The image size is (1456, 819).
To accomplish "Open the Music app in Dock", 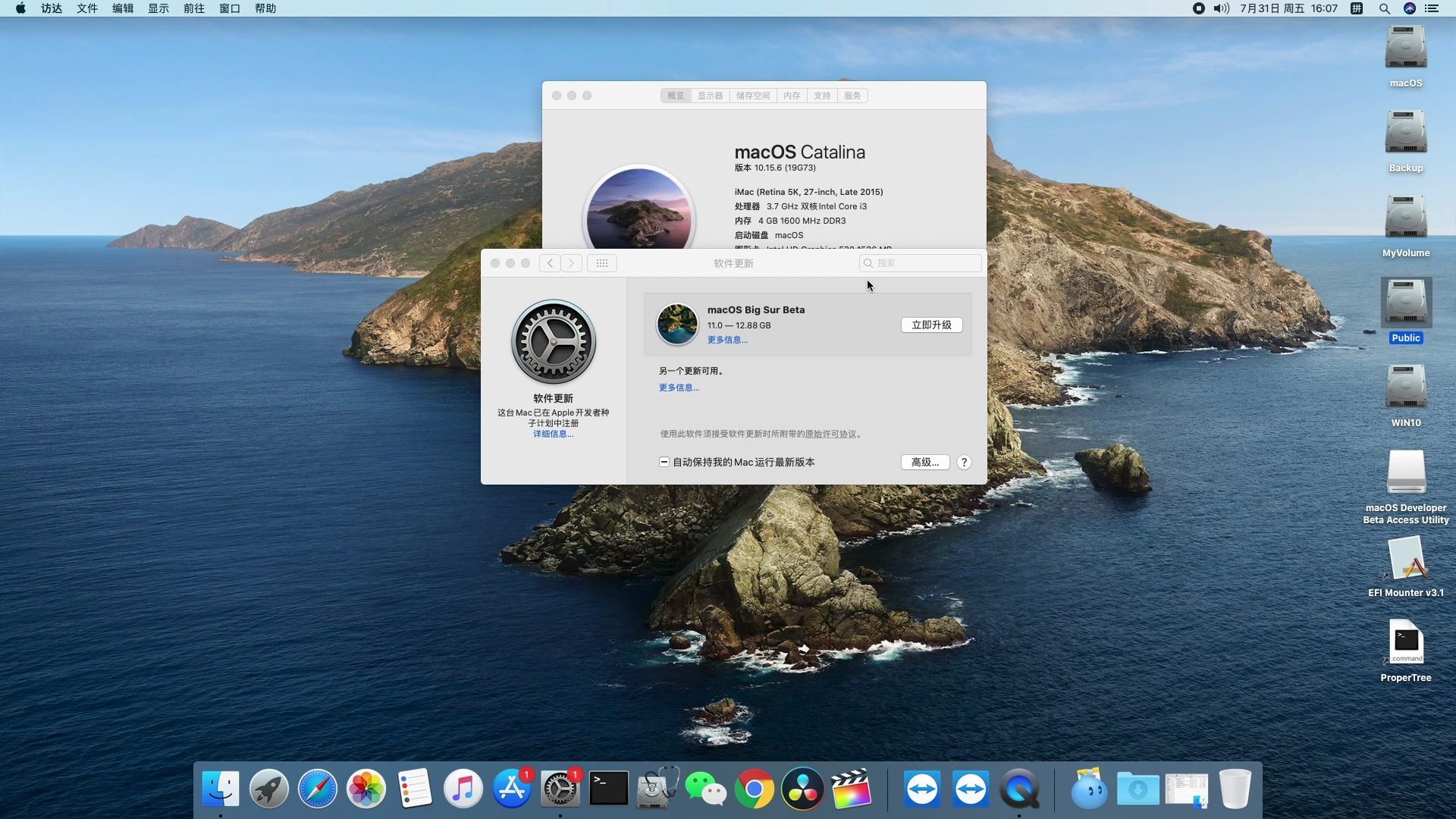I will pos(463,789).
